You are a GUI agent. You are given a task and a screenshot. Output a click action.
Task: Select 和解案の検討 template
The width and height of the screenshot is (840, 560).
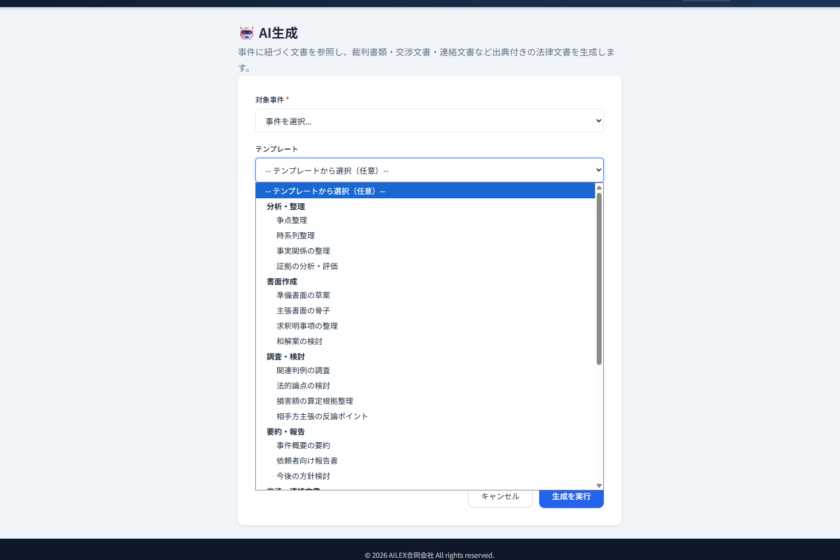tap(299, 341)
